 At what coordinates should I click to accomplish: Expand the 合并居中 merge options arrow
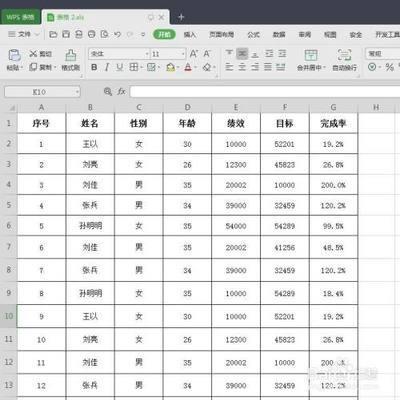point(324,68)
